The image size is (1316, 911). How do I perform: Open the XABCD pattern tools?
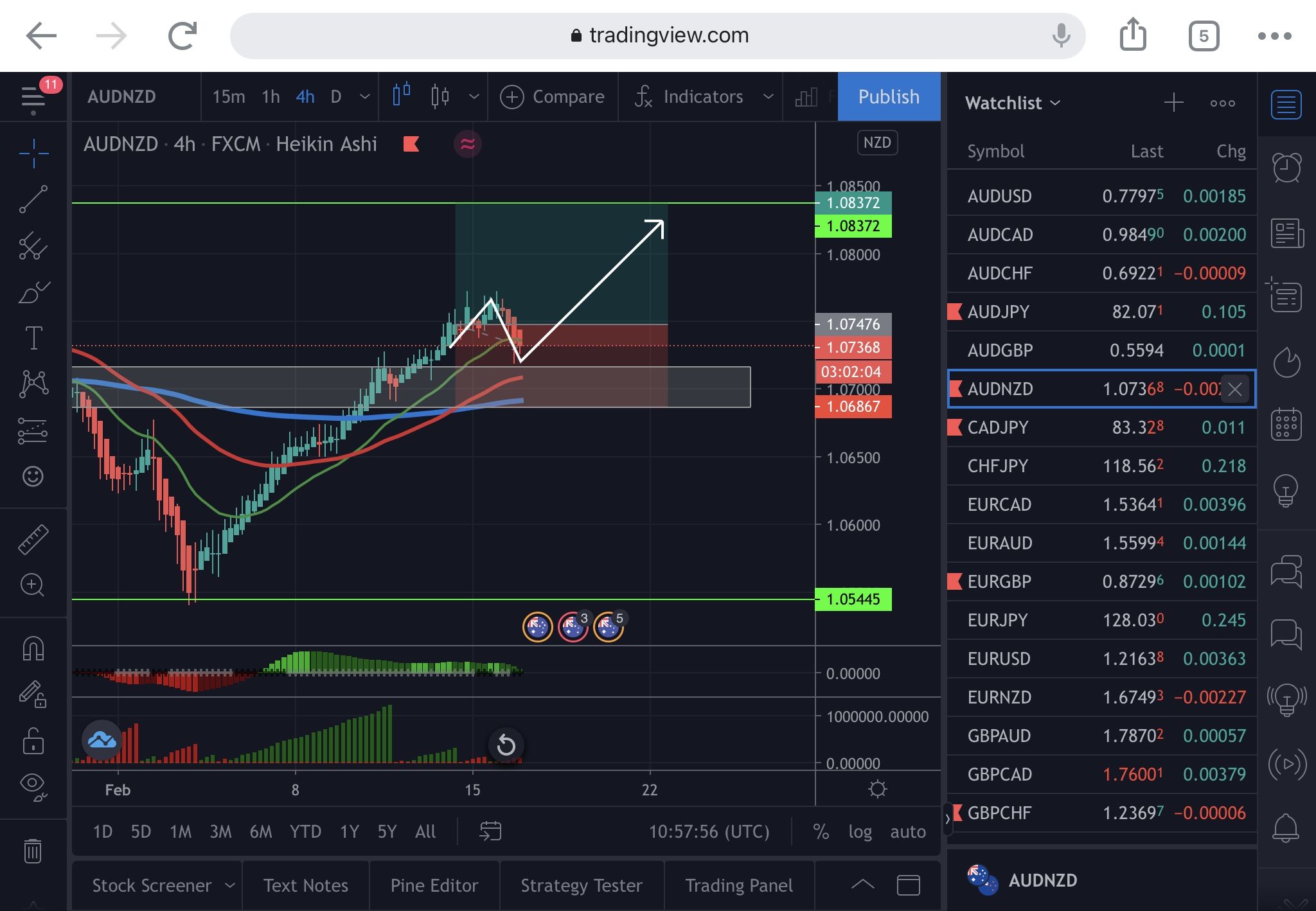33,384
